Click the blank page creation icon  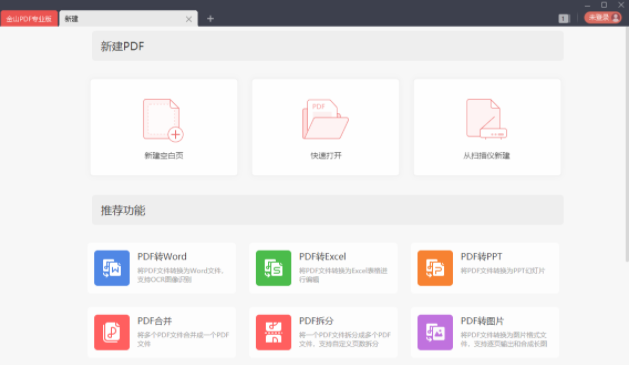[x=163, y=120]
